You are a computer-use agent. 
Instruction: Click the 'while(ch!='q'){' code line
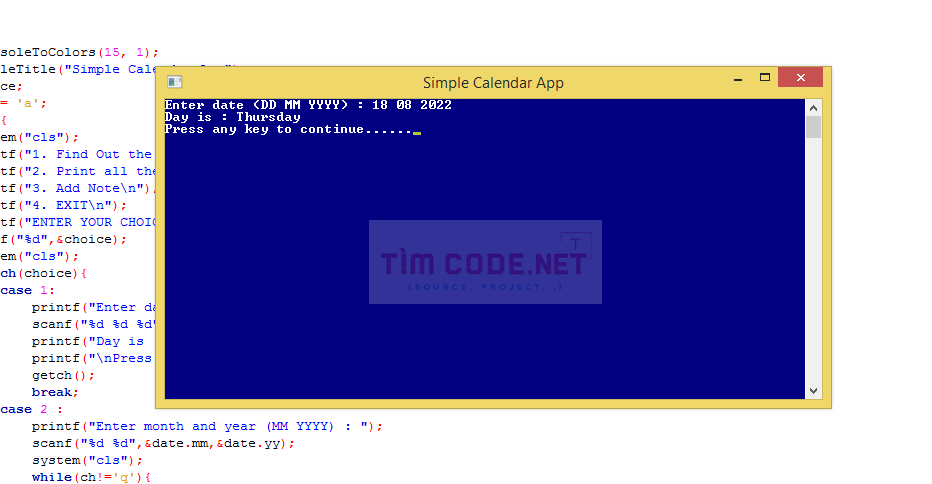[91, 477]
